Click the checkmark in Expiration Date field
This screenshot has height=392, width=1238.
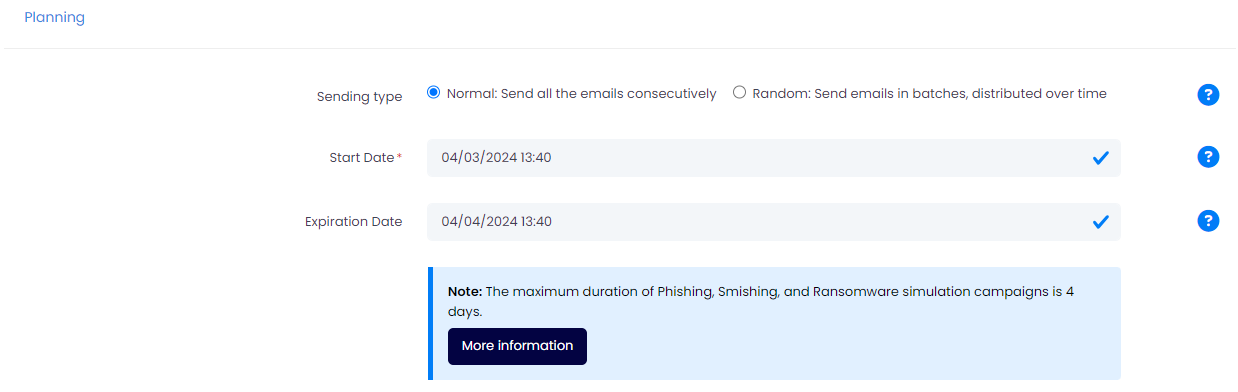point(1100,222)
